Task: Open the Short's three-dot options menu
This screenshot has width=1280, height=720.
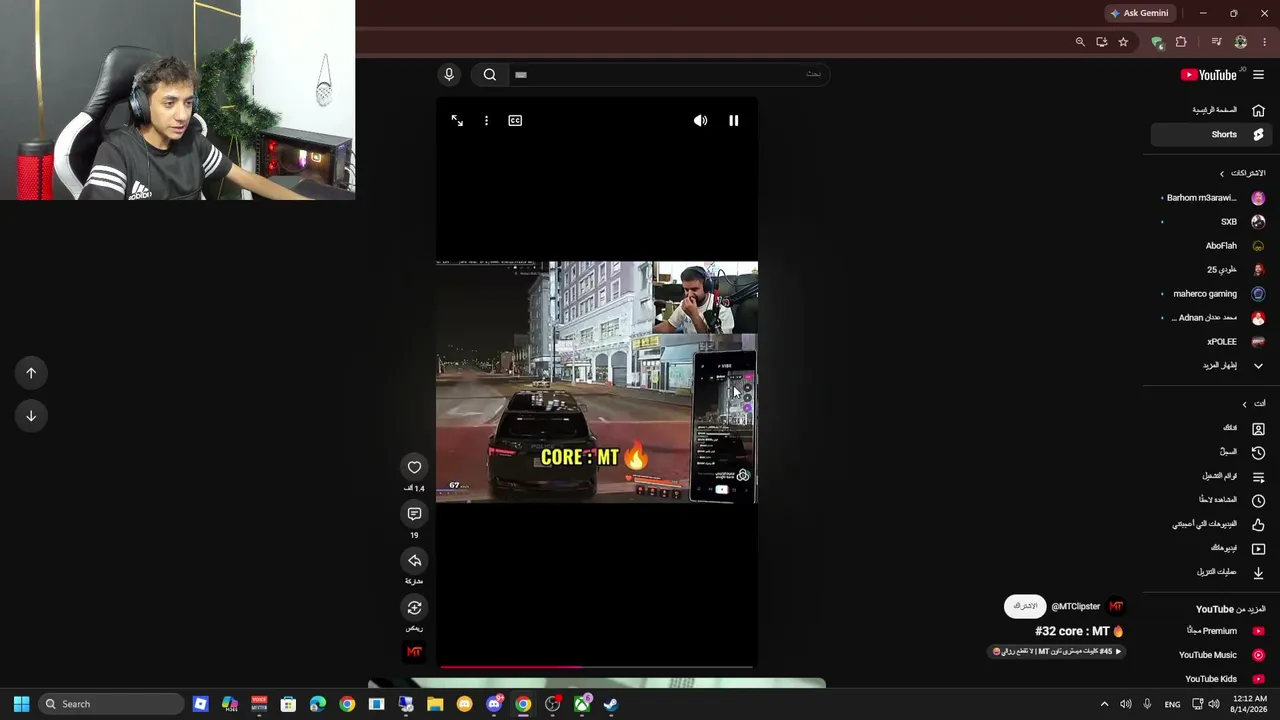Action: tap(486, 121)
